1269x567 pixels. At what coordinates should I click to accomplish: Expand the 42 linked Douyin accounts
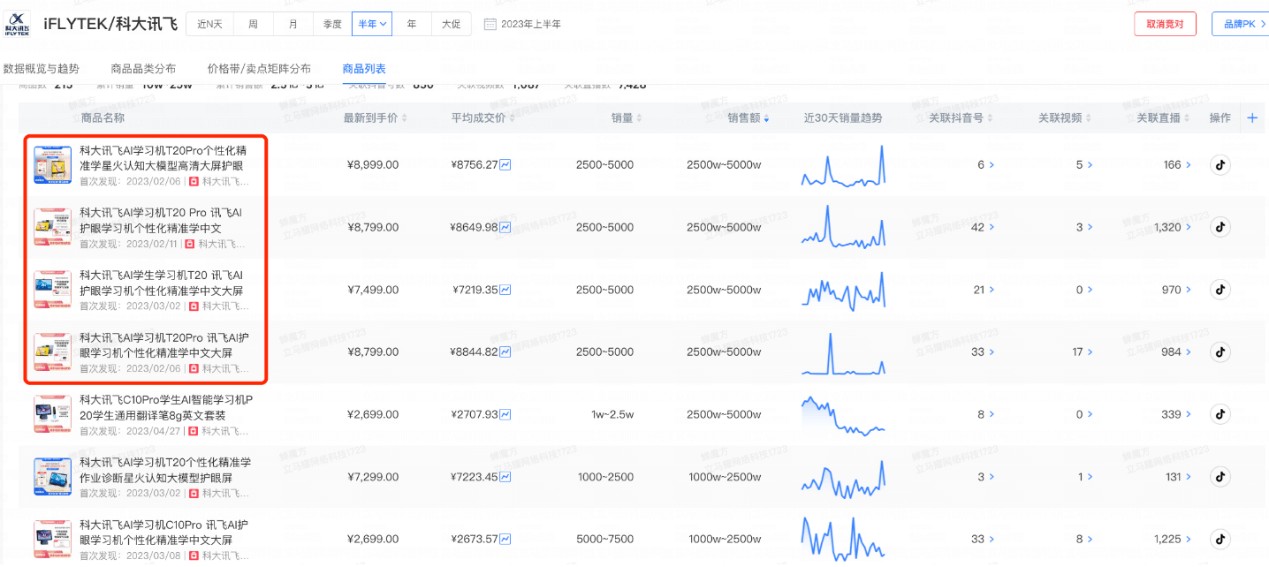tap(981, 227)
